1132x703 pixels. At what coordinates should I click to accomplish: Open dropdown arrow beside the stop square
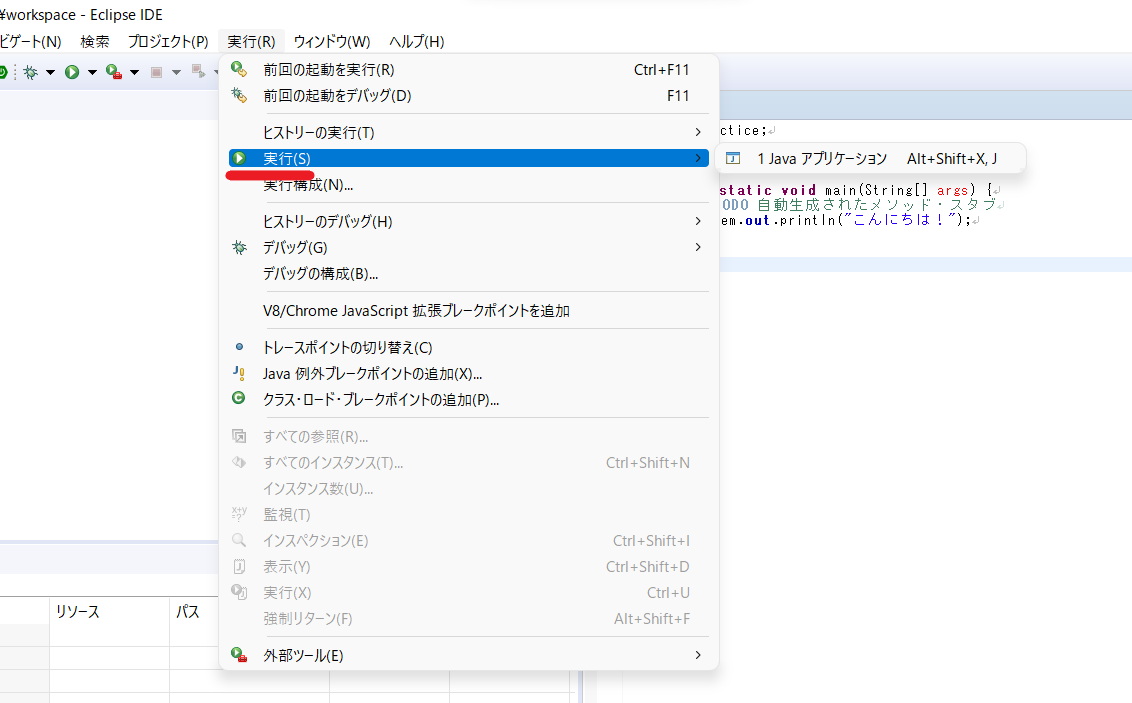(176, 72)
